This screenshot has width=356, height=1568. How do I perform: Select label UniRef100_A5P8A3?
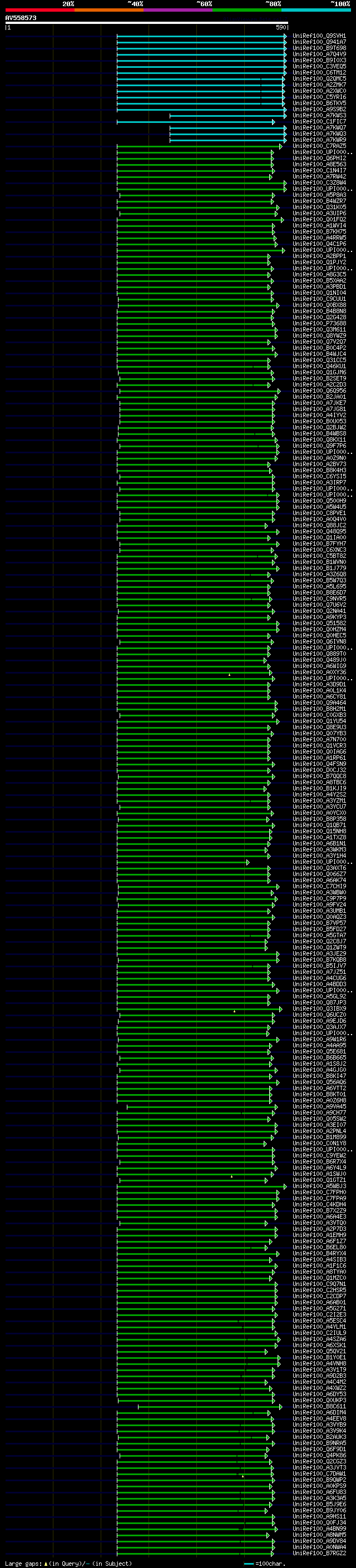point(319,195)
